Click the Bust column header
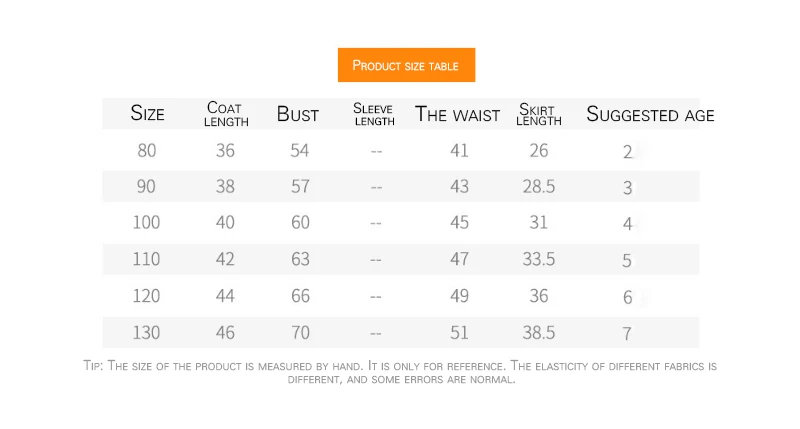800x429 pixels. coord(298,114)
